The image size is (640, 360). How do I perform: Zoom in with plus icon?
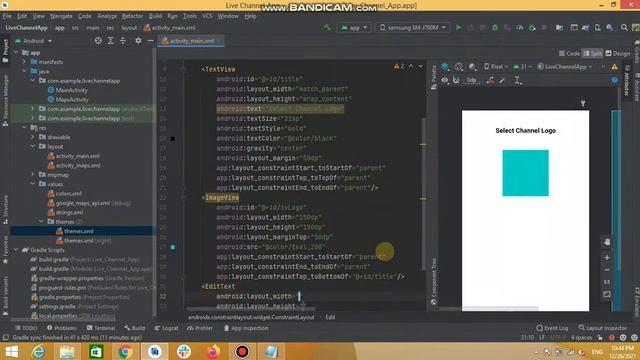click(607, 258)
